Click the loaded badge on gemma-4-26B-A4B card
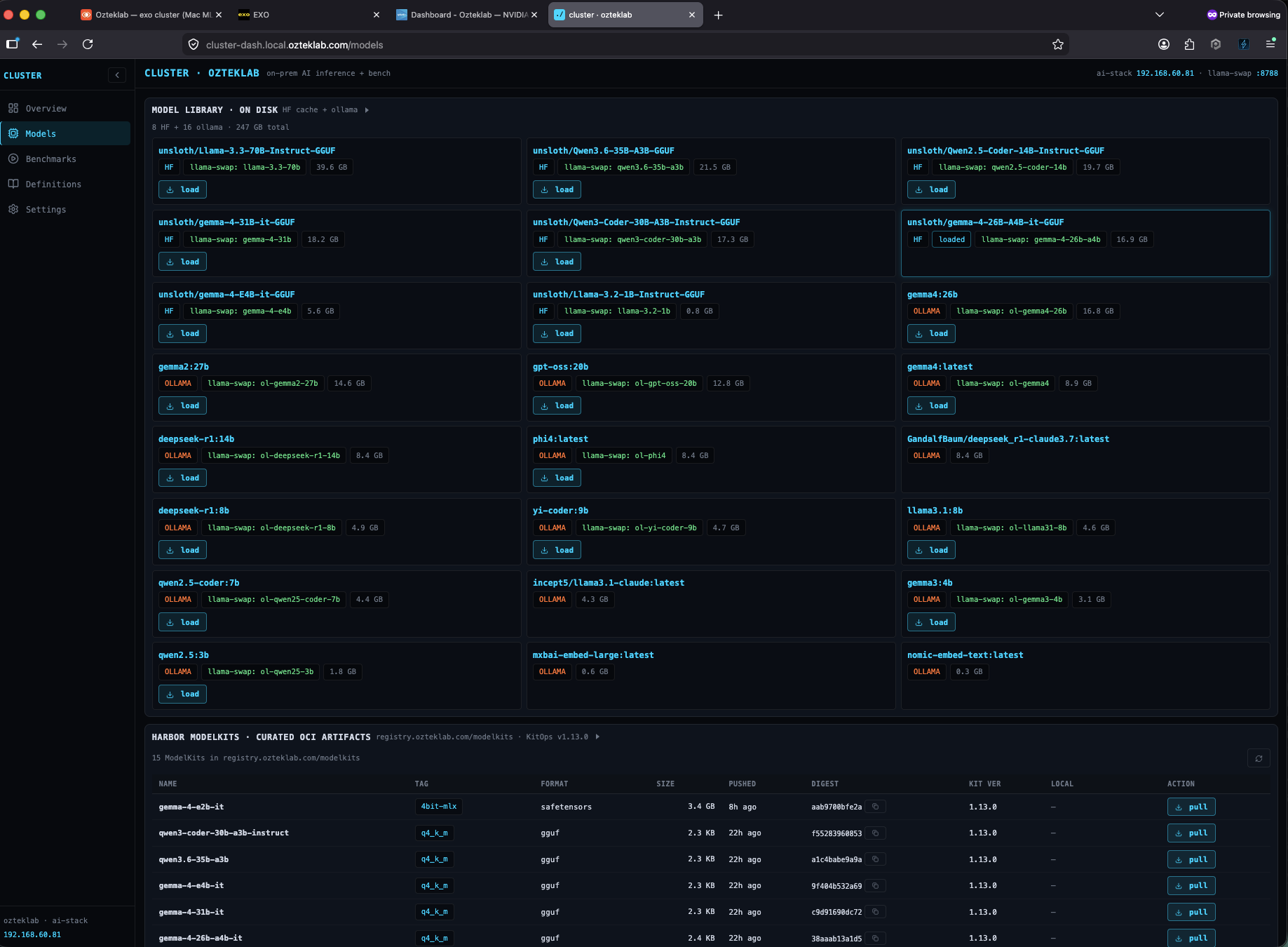This screenshot has width=1288, height=947. tap(951, 240)
